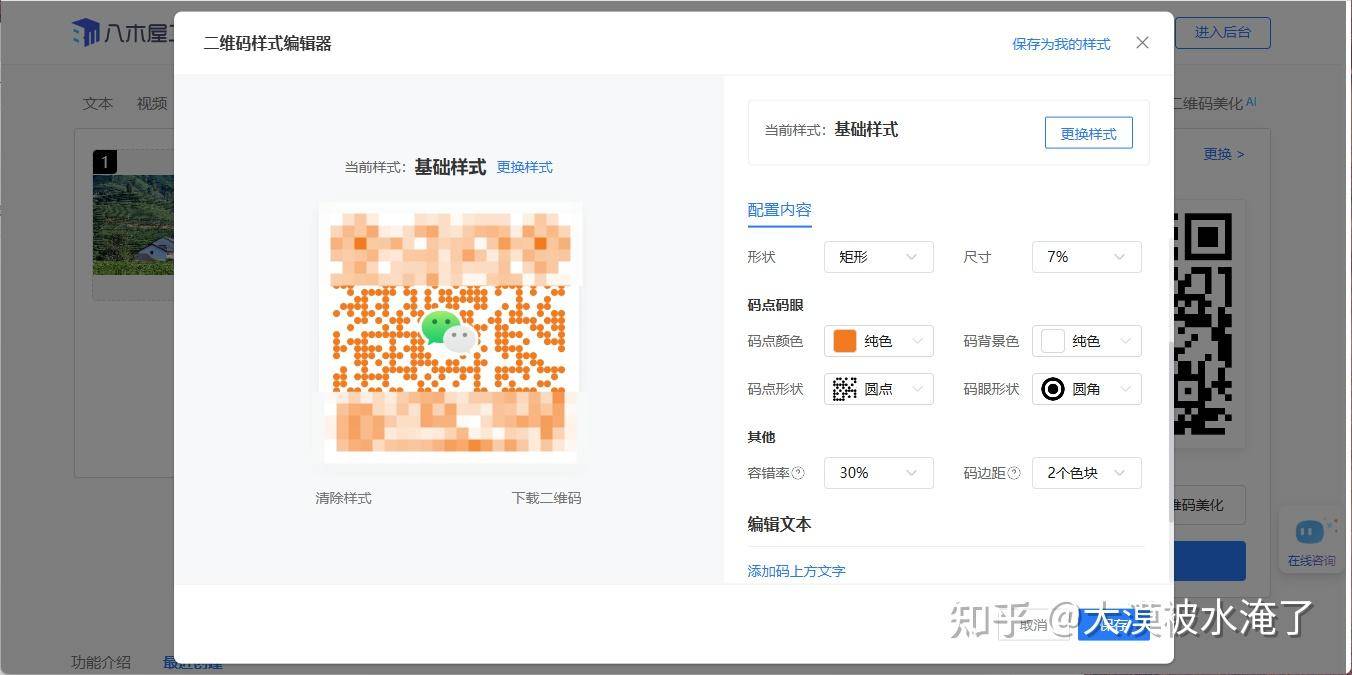1352x675 pixels.
Task: Click the 基础样式 name in the right settings panel
Action: tap(866, 129)
